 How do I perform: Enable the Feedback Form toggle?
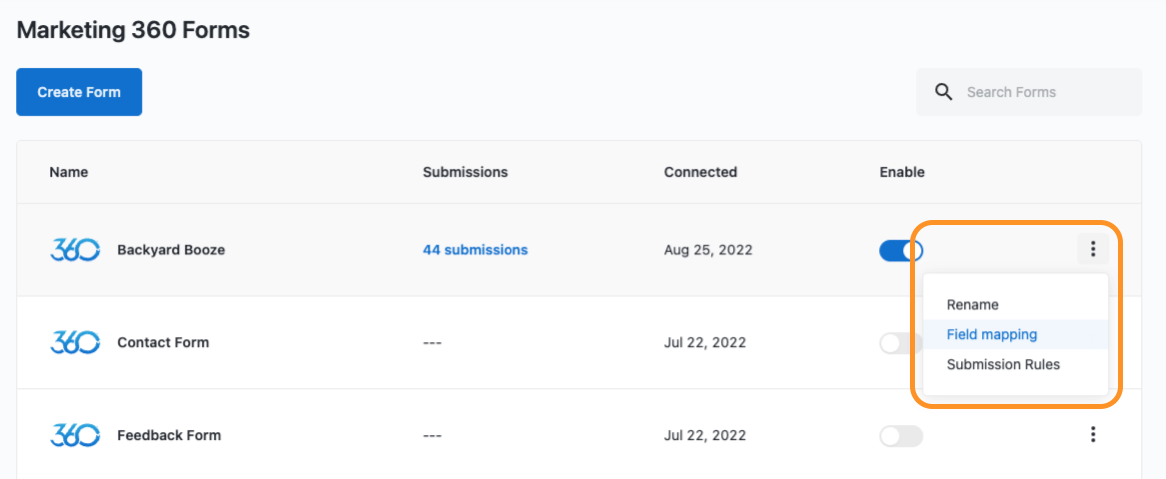(x=901, y=436)
